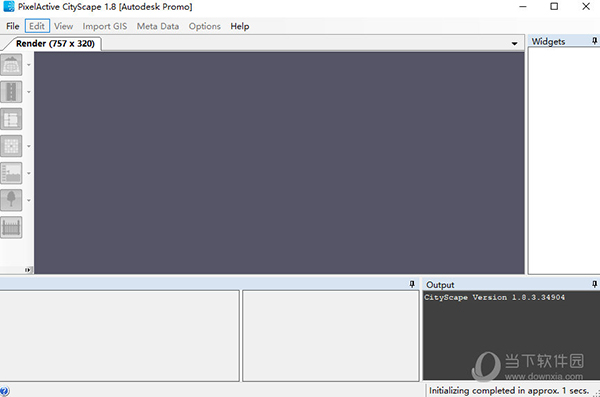
Task: Select the road tool icon
Action: coord(11,91)
